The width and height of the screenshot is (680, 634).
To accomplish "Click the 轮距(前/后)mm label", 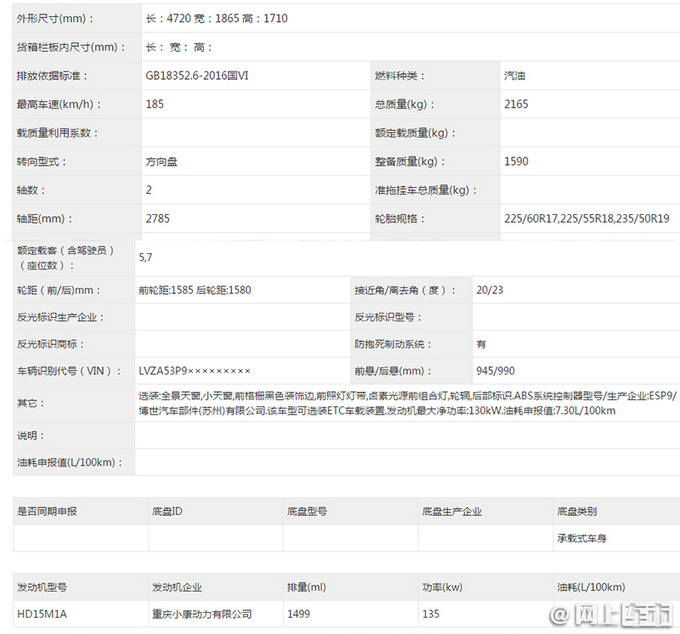I will 59,290.
